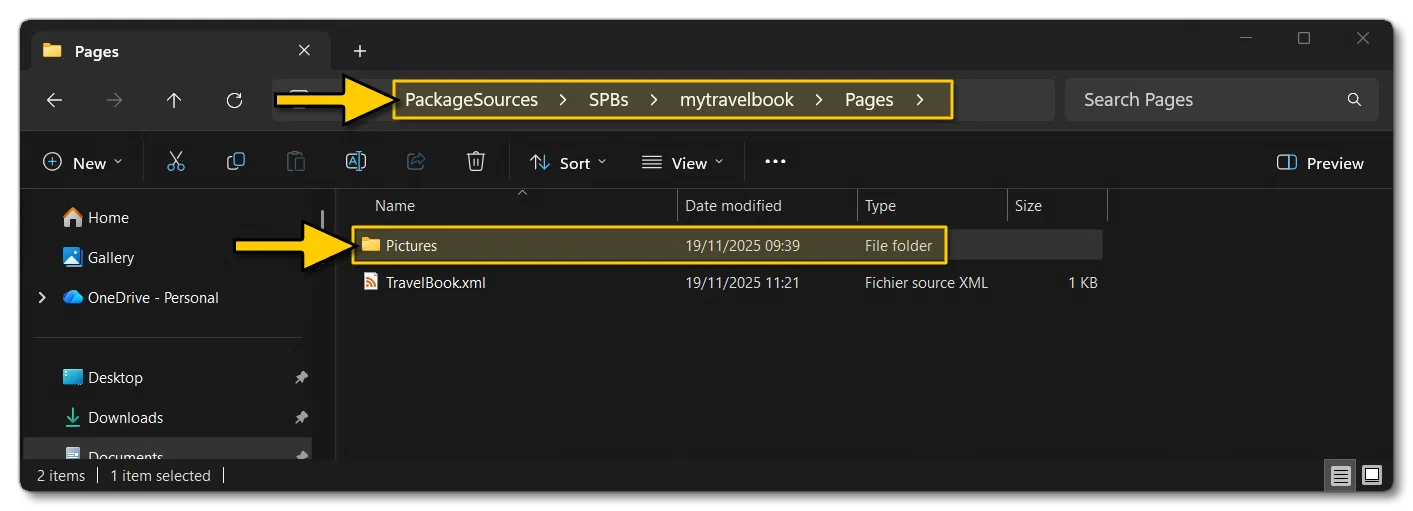Viewport: 1413px width, 511px height.
Task: Open the Sort dropdown menu
Action: (567, 163)
